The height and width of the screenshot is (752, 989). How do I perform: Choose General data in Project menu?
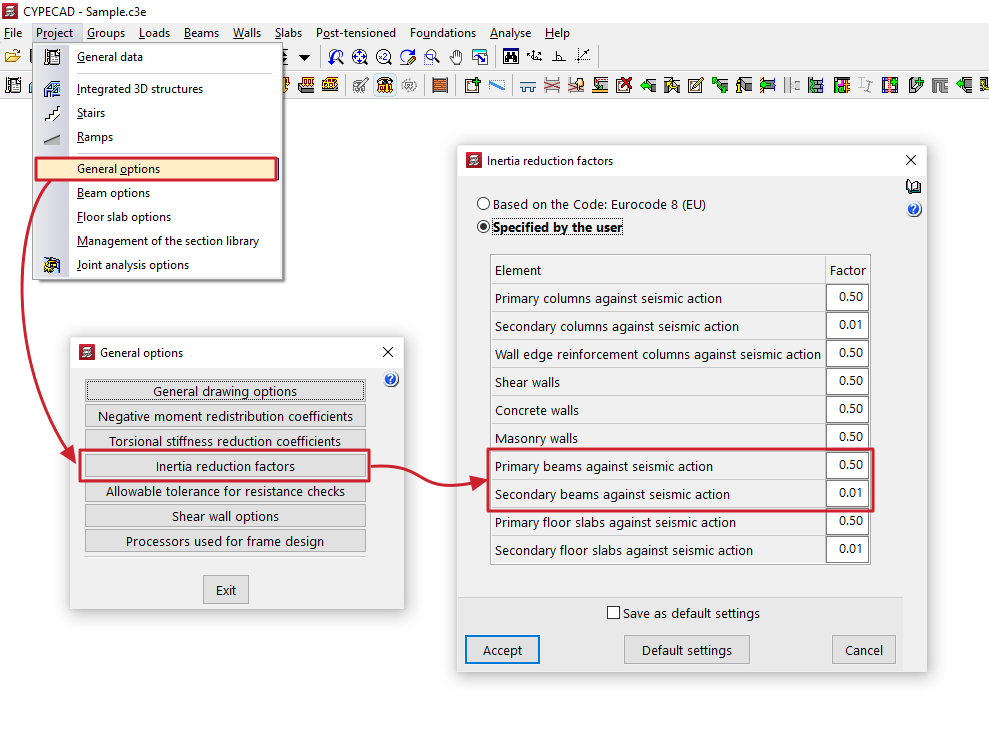click(156, 57)
